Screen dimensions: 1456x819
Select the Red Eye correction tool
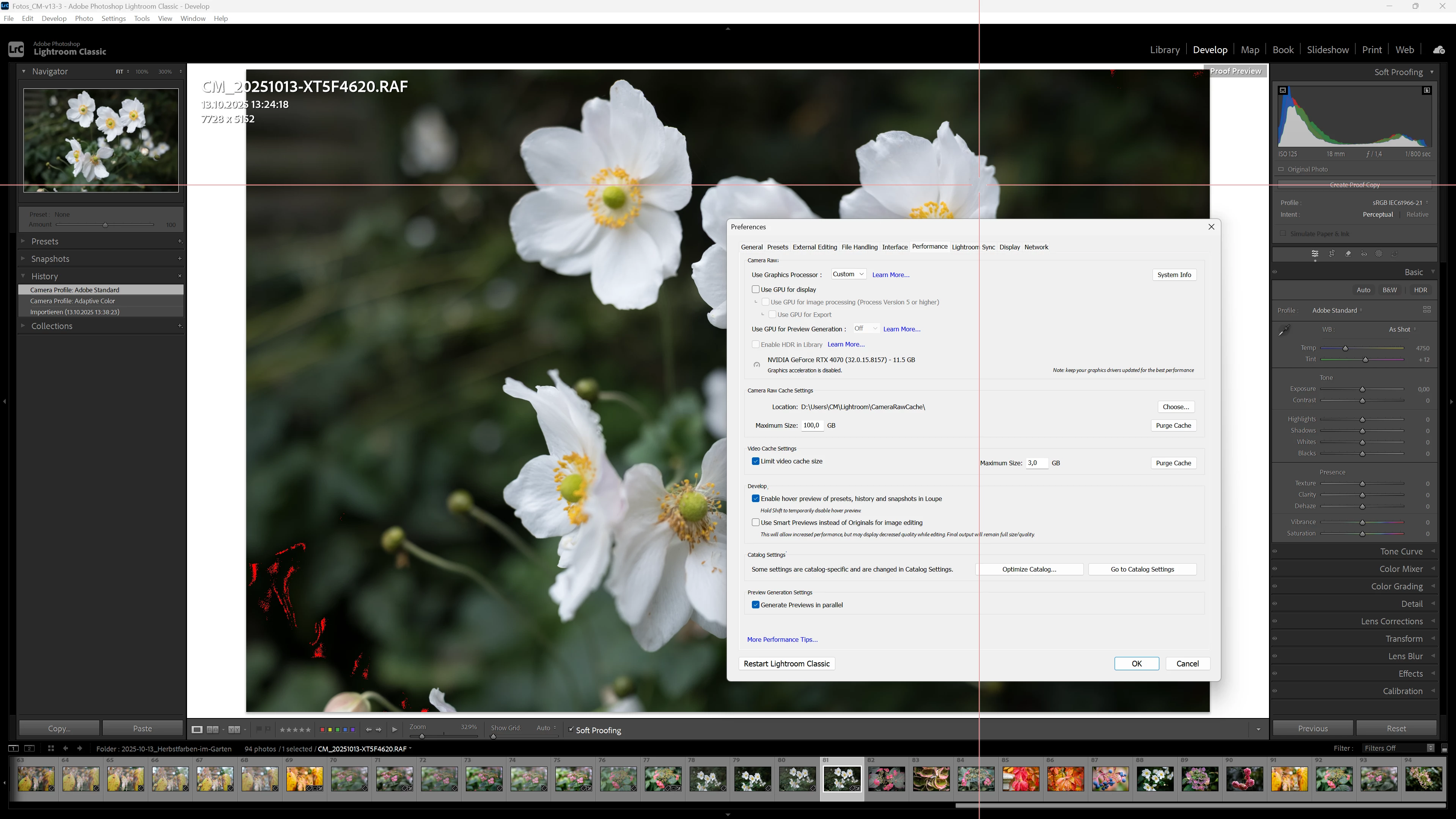(1364, 254)
